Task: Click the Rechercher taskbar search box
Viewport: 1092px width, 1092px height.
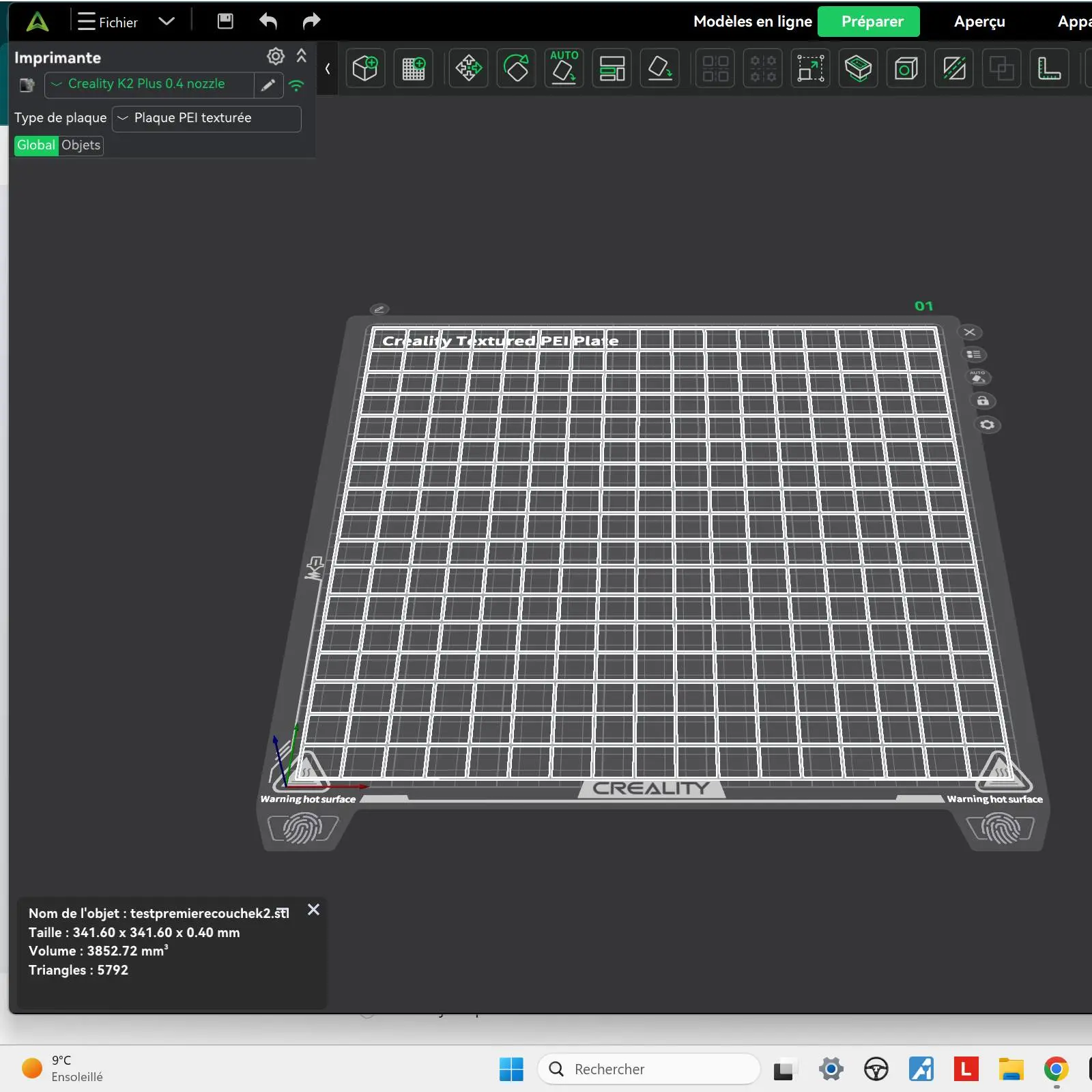Action: [x=648, y=1069]
